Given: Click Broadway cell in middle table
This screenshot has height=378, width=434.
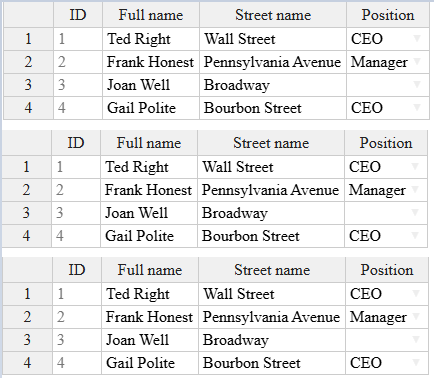Looking at the screenshot, I should point(271,213).
